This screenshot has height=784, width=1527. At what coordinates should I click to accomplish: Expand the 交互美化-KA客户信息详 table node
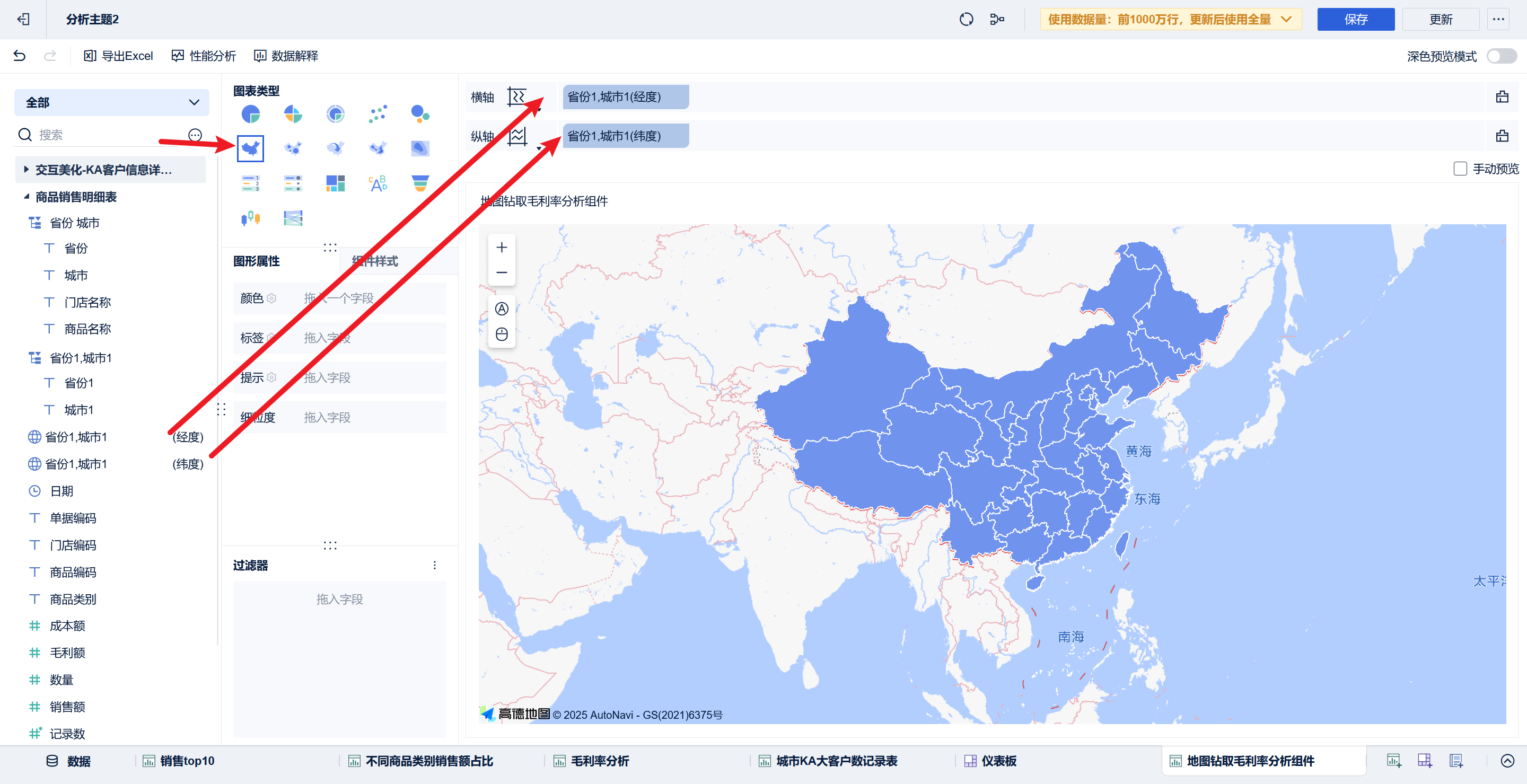[x=26, y=170]
